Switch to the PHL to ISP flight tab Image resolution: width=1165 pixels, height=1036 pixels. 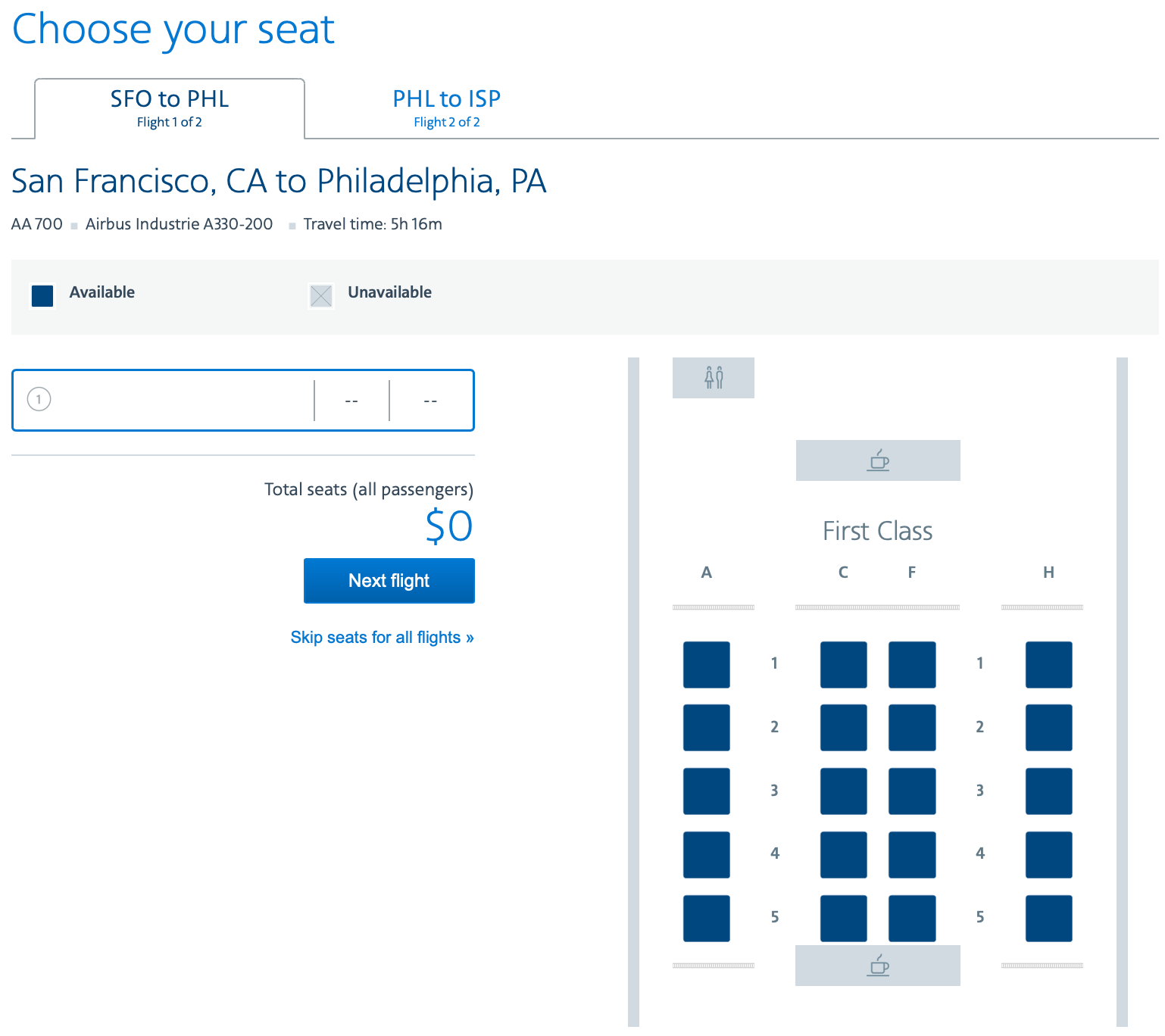[446, 108]
